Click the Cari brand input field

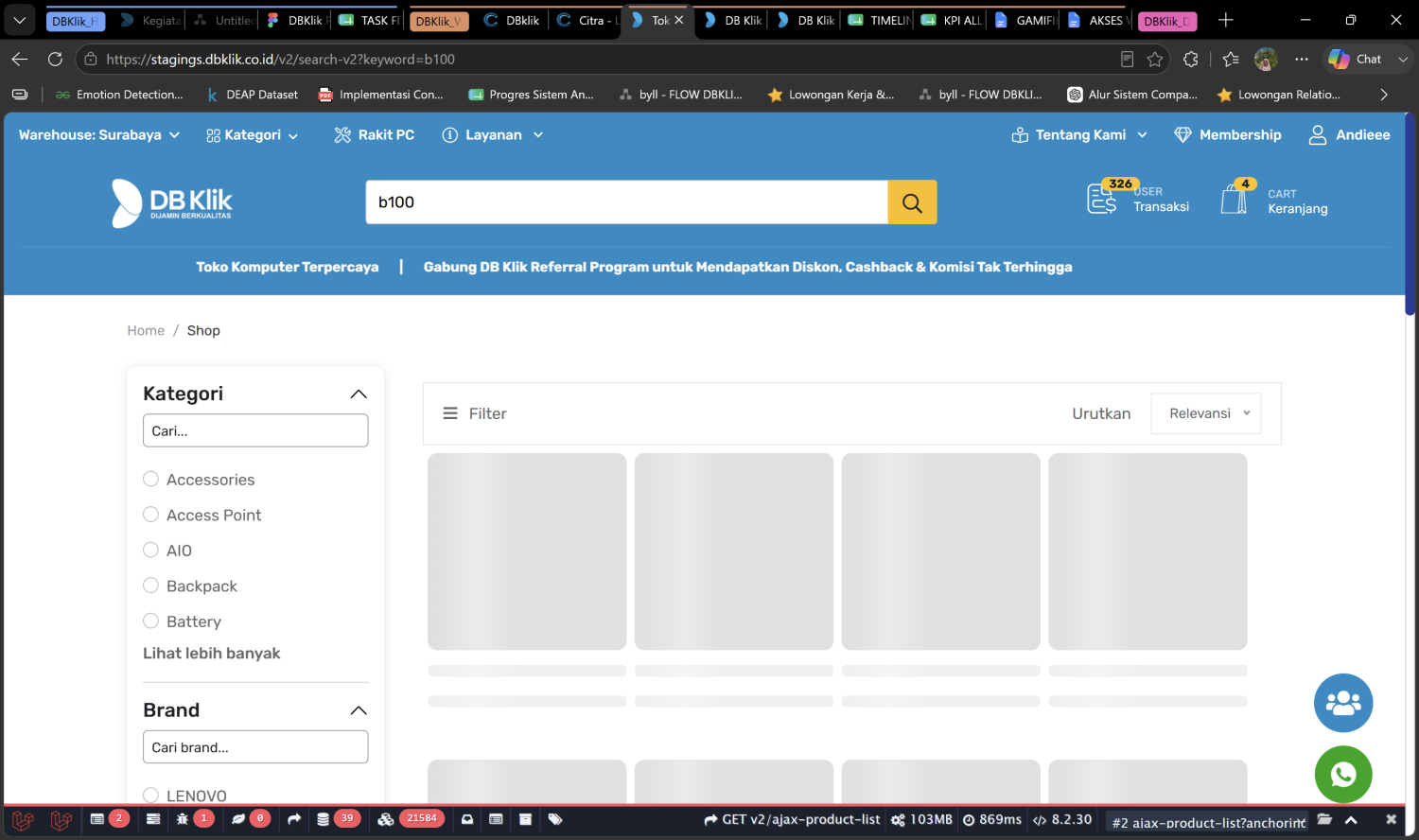click(x=255, y=747)
